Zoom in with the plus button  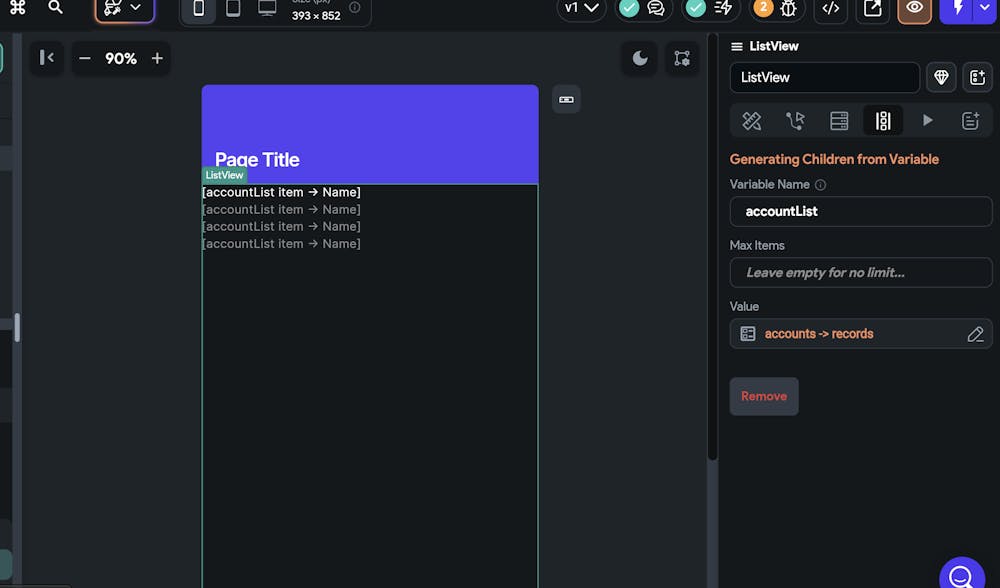tap(158, 59)
